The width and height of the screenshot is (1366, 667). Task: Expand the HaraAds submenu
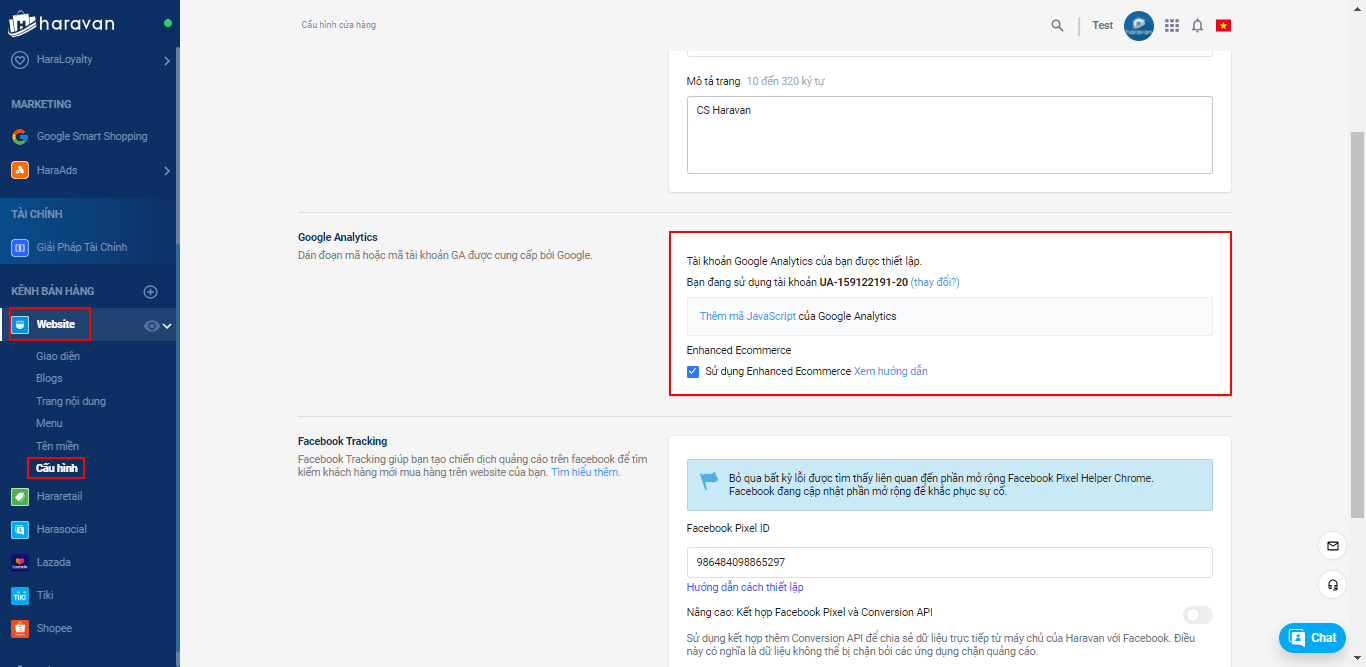click(x=166, y=171)
